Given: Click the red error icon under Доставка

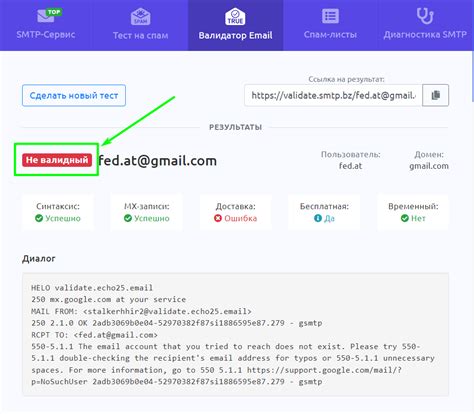Looking at the screenshot, I should 218,218.
